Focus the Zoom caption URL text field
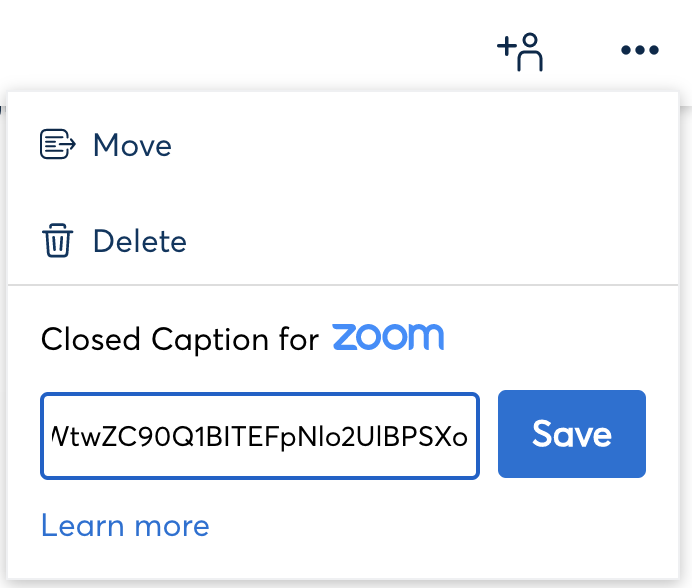The height and width of the screenshot is (588, 692). coord(260,436)
